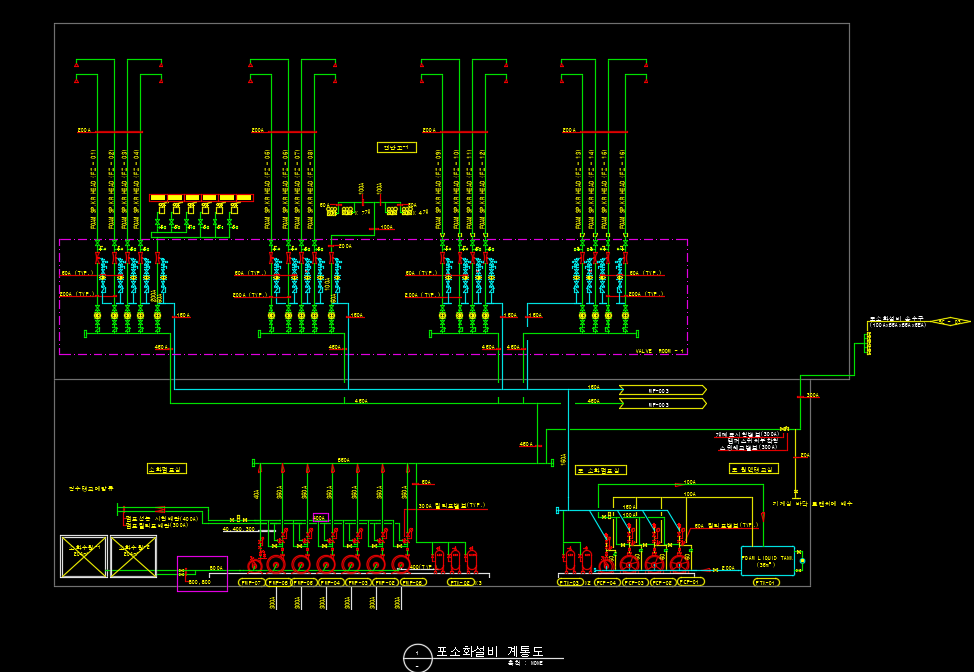Click the FTN-03 tank tag
The height and width of the screenshot is (672, 974).
570,583
